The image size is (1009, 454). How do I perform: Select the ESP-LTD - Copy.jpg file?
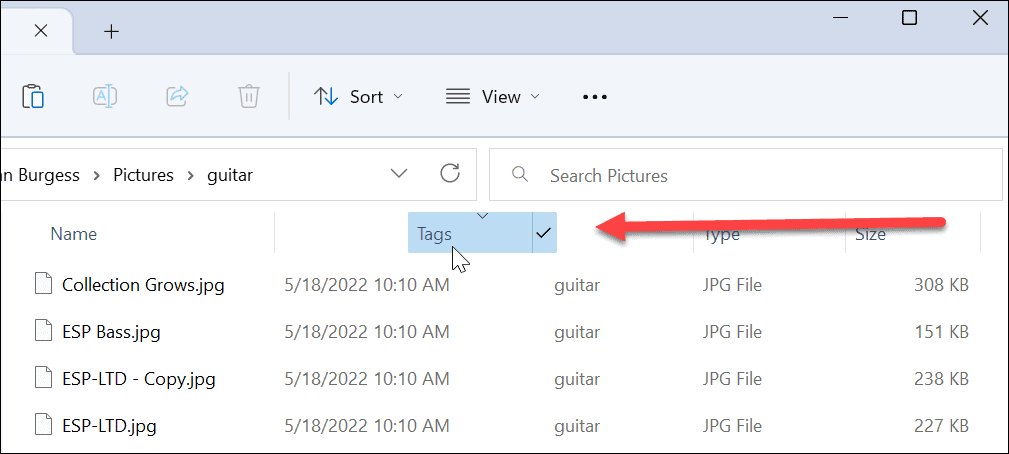(138, 379)
